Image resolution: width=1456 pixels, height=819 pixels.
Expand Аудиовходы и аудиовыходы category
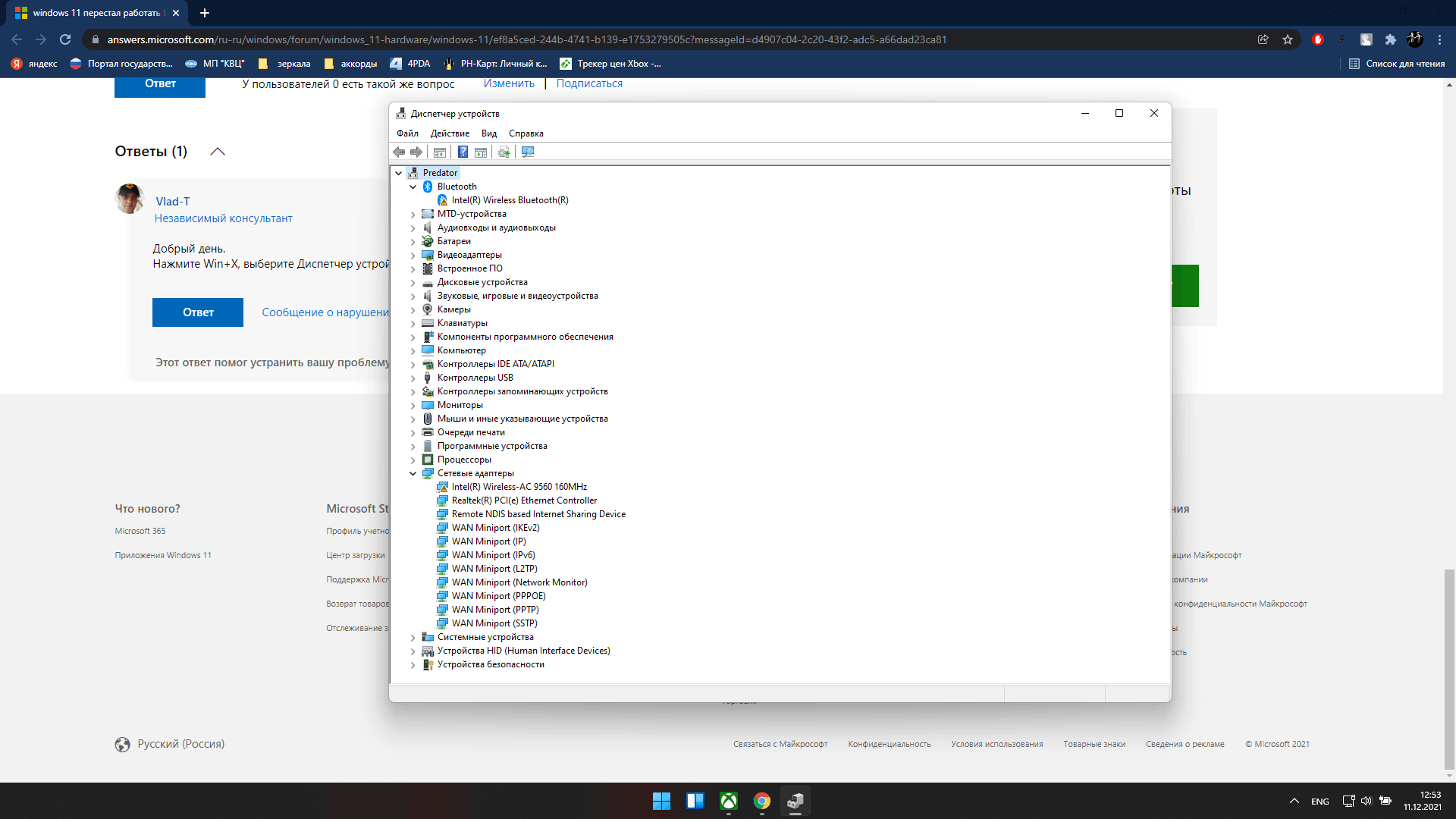(x=413, y=228)
